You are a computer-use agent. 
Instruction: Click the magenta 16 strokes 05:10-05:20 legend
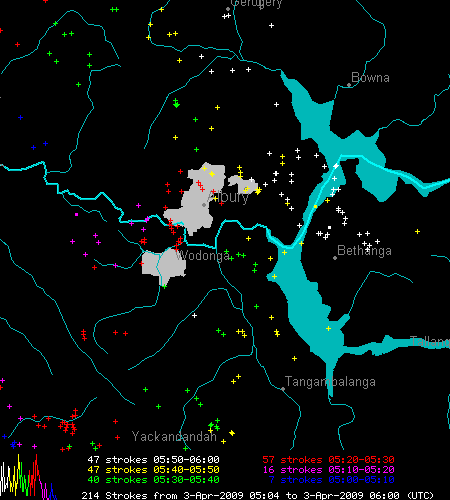[x=328, y=470]
